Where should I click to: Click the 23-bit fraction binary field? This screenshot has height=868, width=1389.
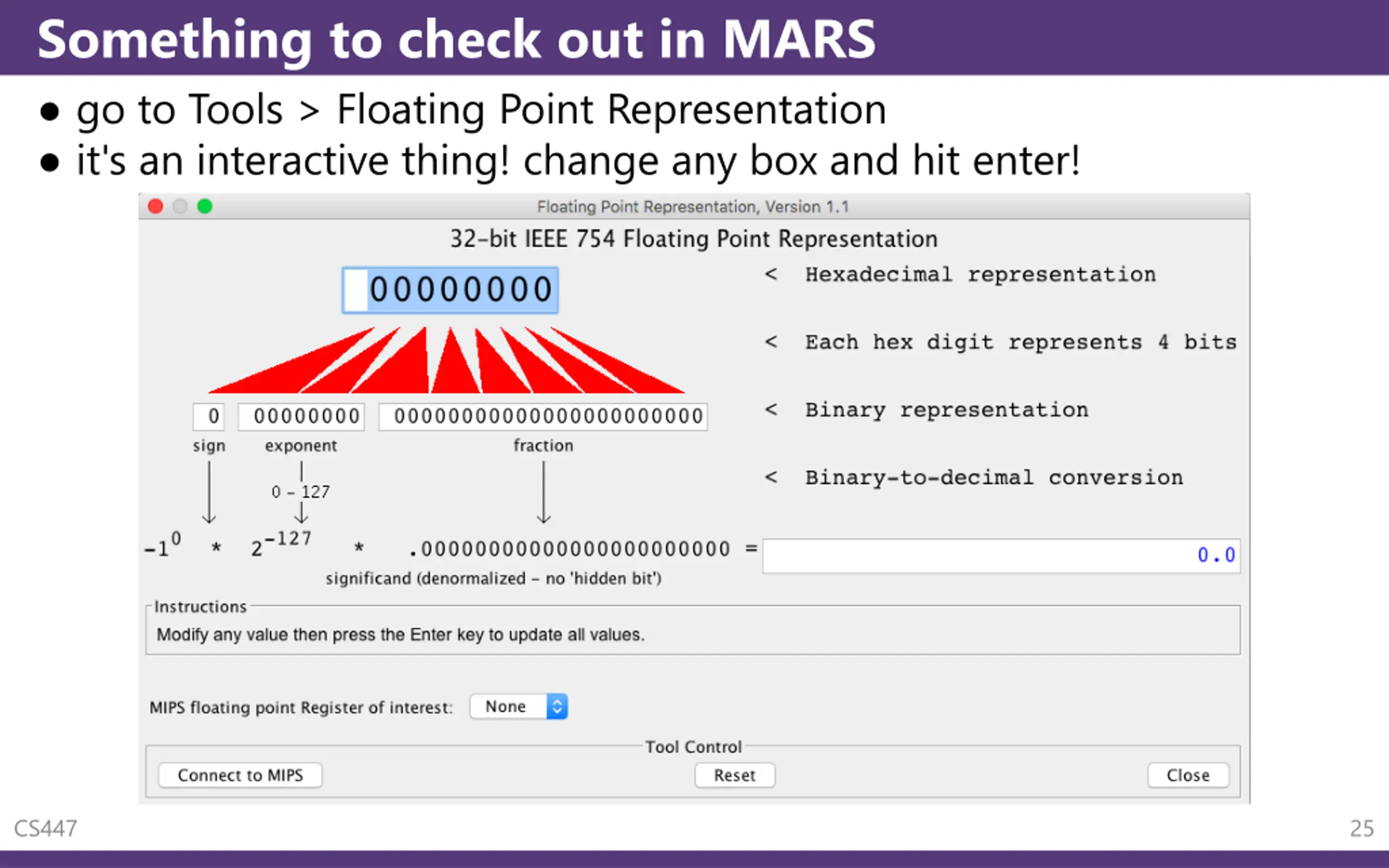click(543, 416)
